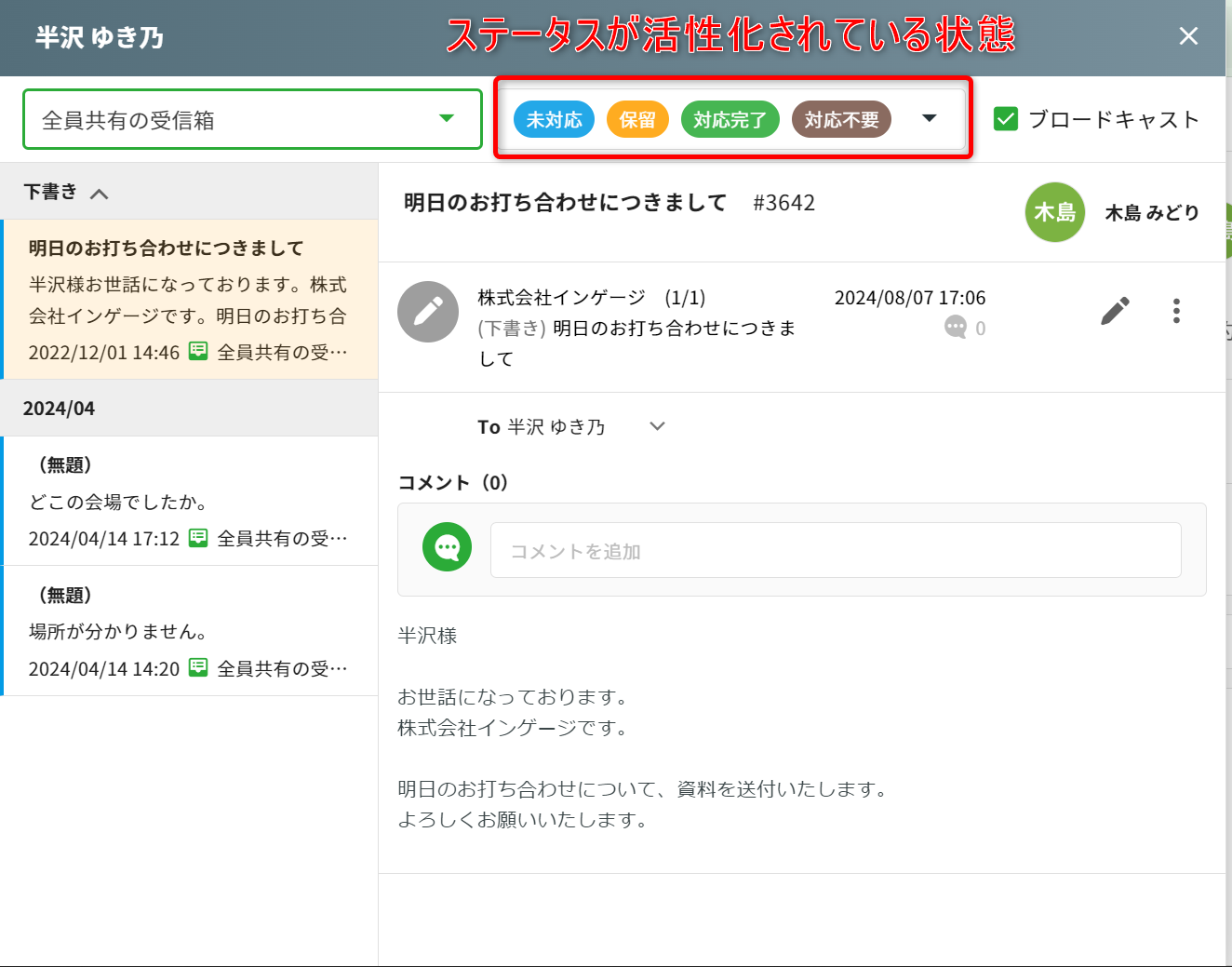Screen dimensions: 1232x967
Task: Click the inbox icon on the 17:12 message
Action: tap(198, 537)
